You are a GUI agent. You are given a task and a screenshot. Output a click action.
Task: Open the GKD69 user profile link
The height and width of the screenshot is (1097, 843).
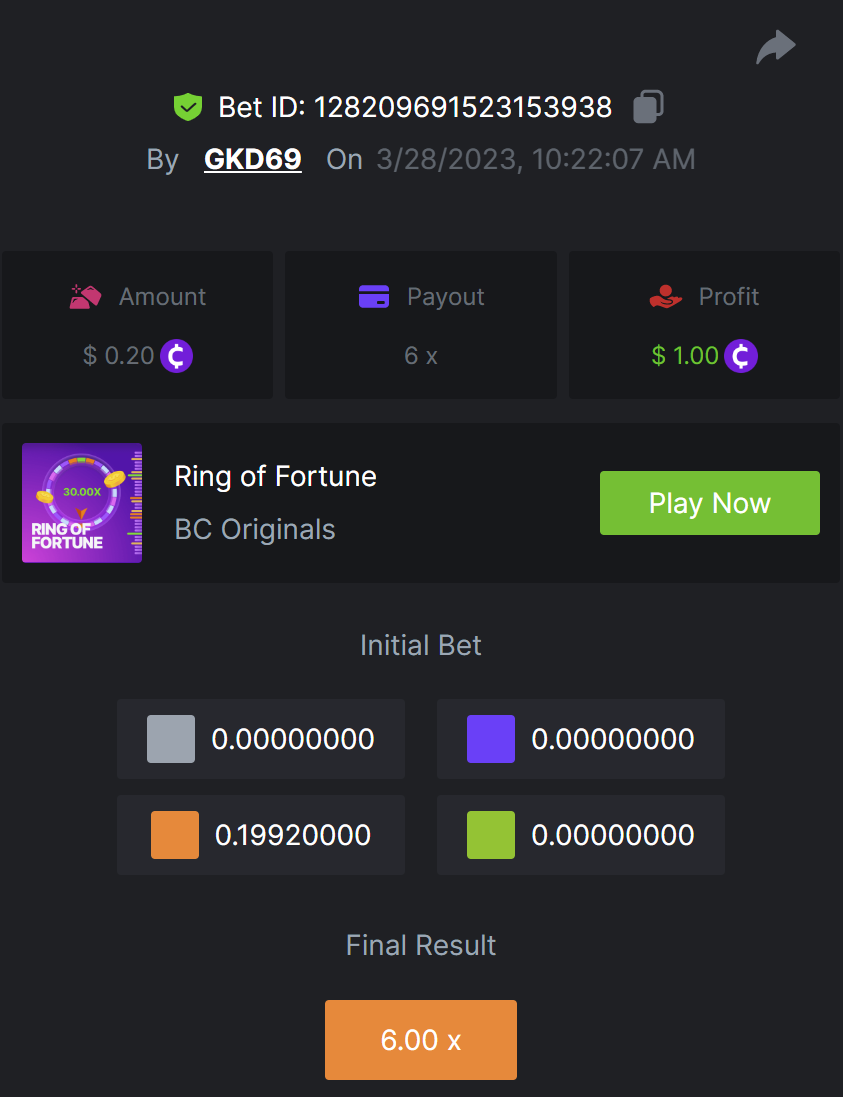252,159
